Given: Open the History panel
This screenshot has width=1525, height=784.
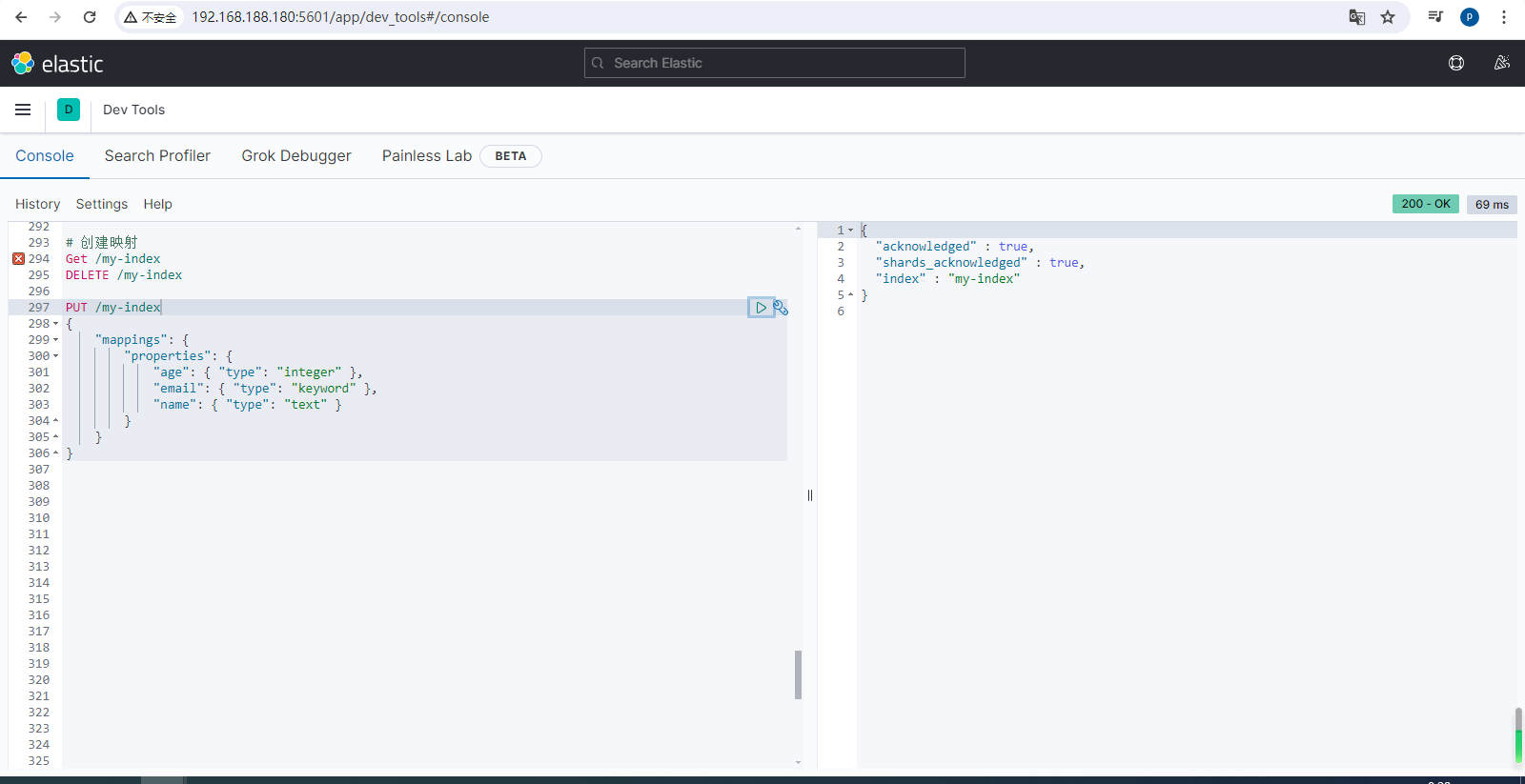Looking at the screenshot, I should 37,204.
